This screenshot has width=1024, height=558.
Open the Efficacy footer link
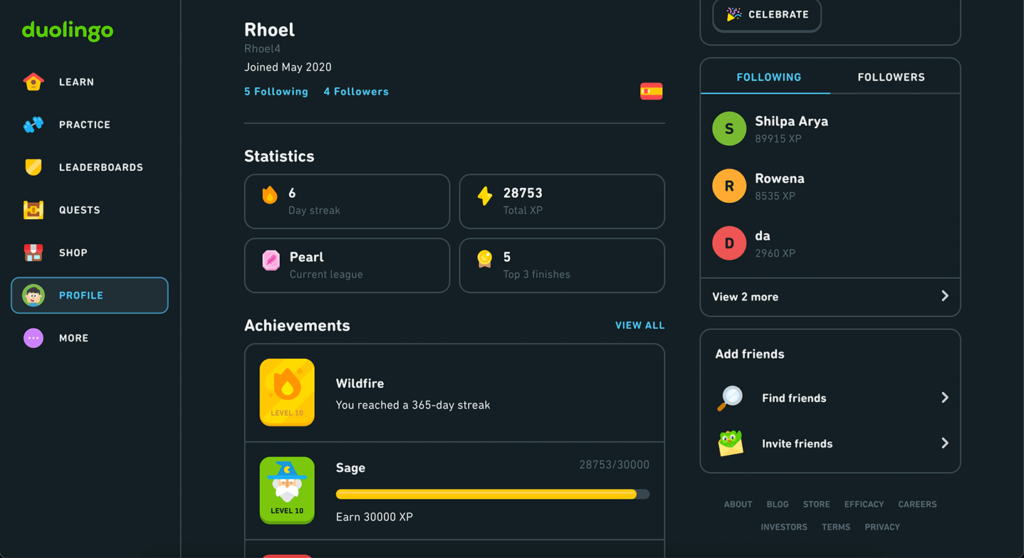coord(864,504)
